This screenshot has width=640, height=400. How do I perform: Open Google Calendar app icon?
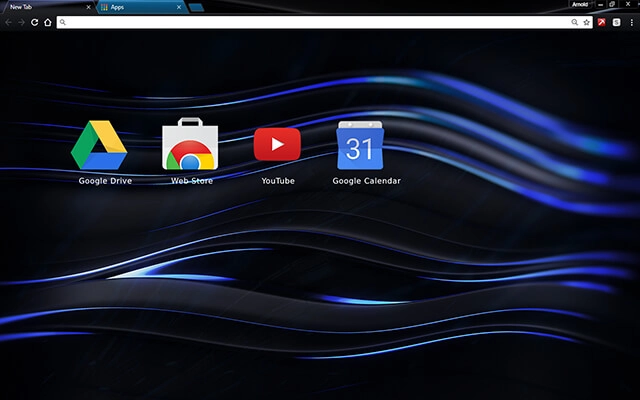[x=360, y=145]
